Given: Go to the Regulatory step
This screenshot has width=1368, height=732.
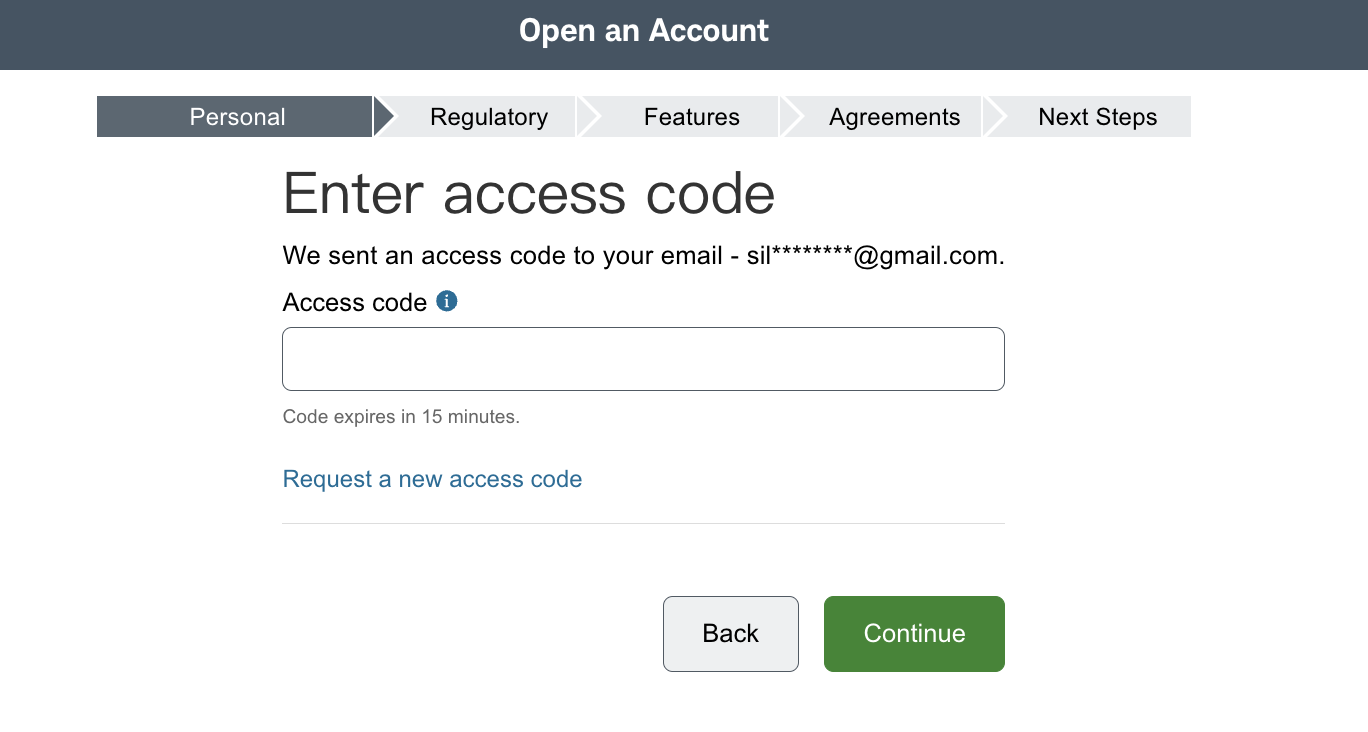Looking at the screenshot, I should point(489,117).
